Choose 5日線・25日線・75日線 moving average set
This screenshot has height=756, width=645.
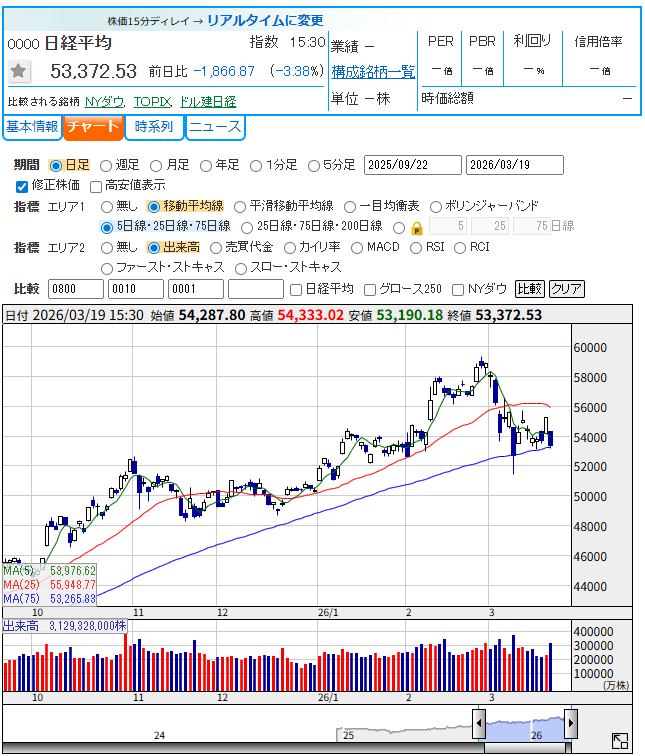(x=107, y=227)
